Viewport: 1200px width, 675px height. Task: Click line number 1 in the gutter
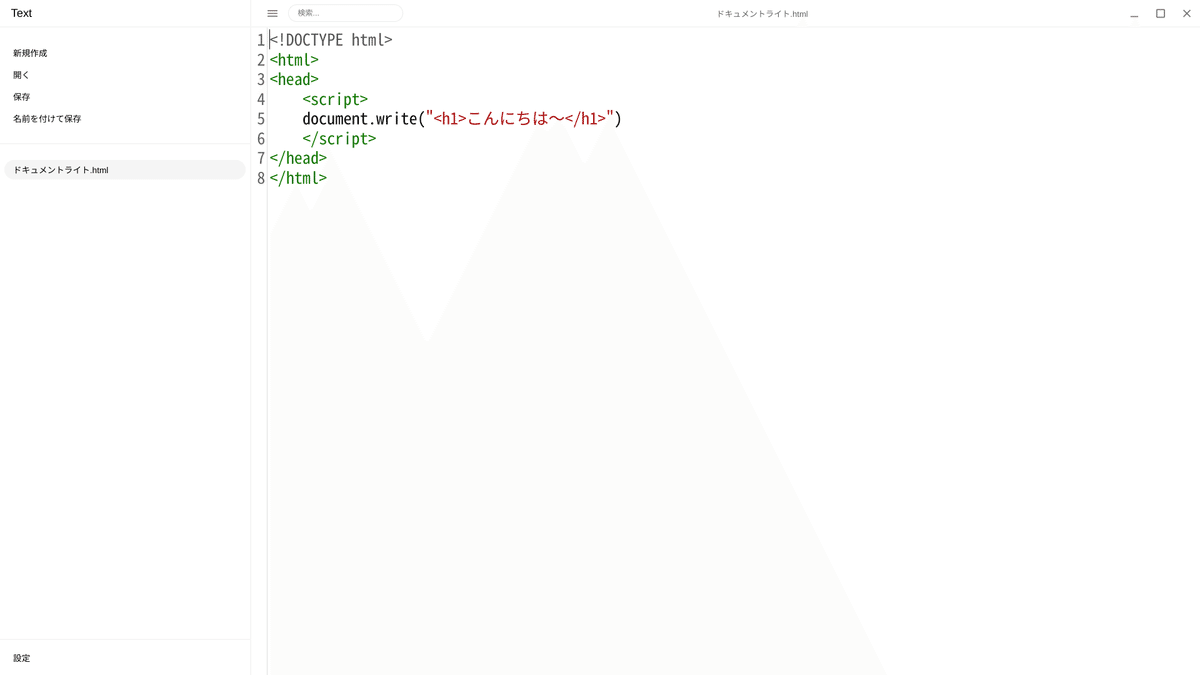(261, 40)
